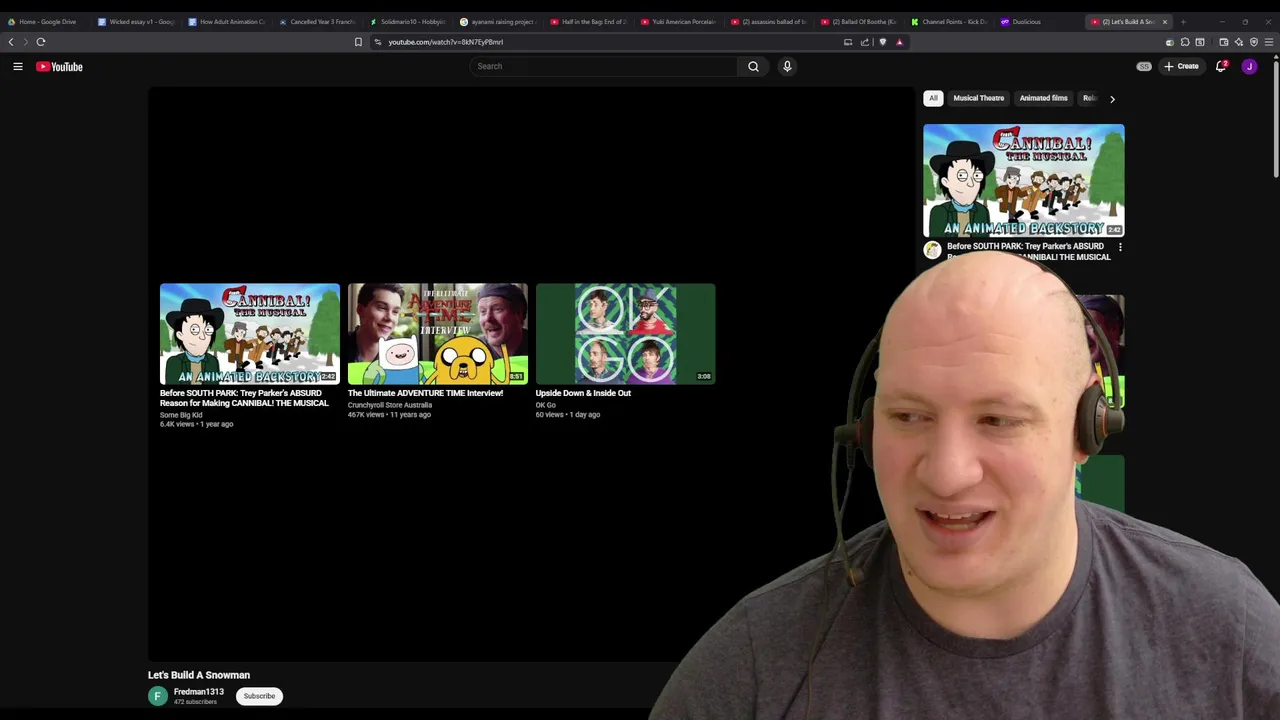The width and height of the screenshot is (1280, 720).
Task: Open the Brave wallet icon
Action: point(1223,42)
